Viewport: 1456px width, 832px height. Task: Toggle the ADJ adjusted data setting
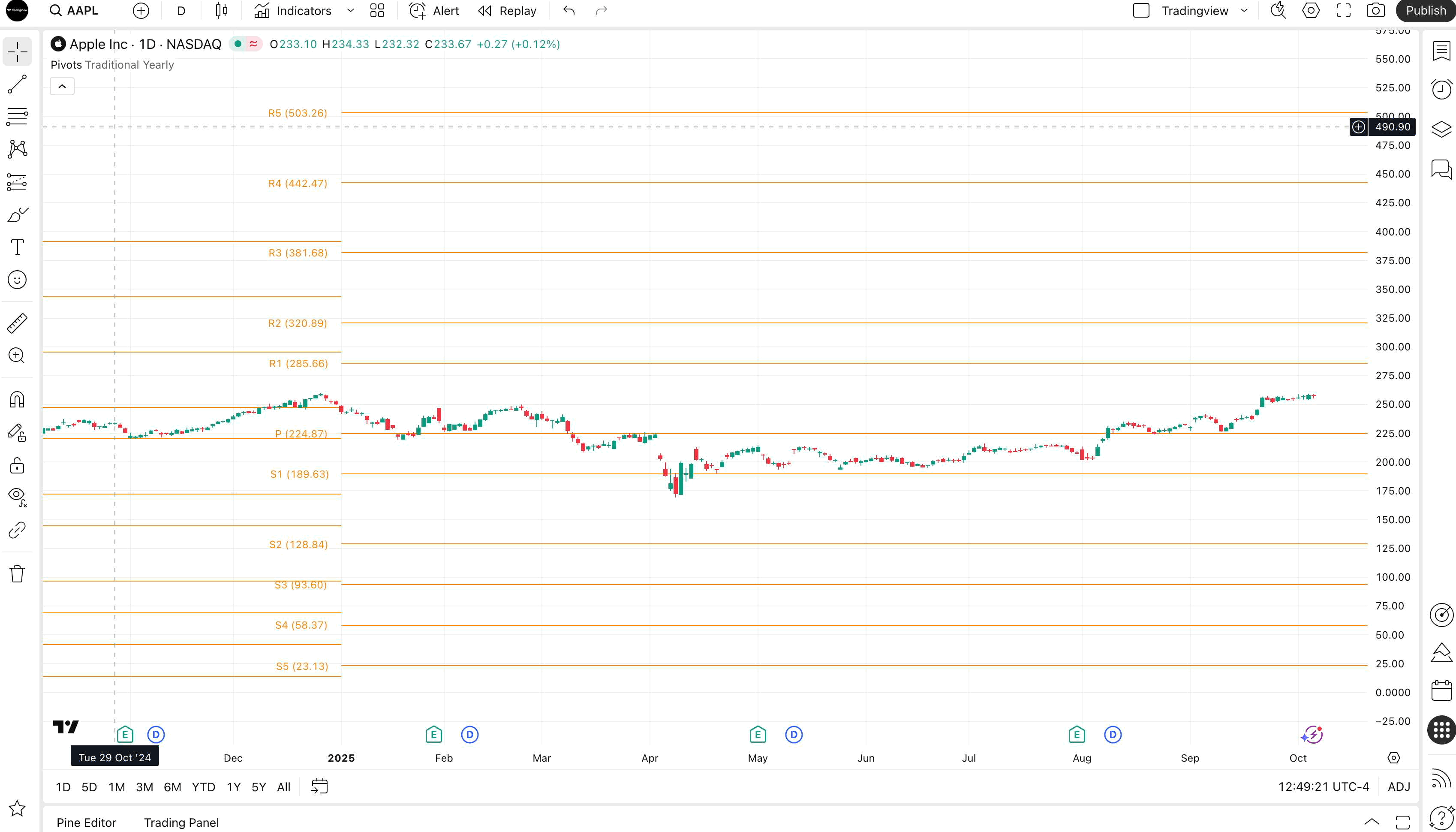[1398, 787]
